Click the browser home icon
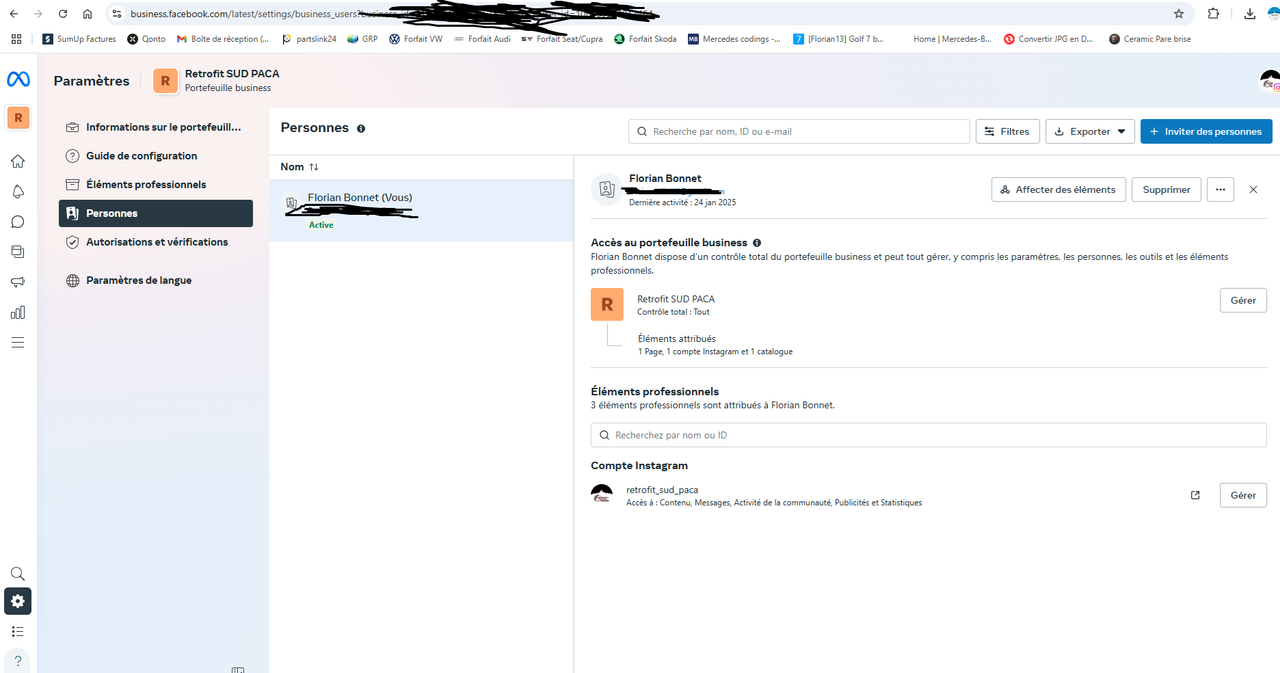Screen dimensions: 1280x673 (88, 14)
